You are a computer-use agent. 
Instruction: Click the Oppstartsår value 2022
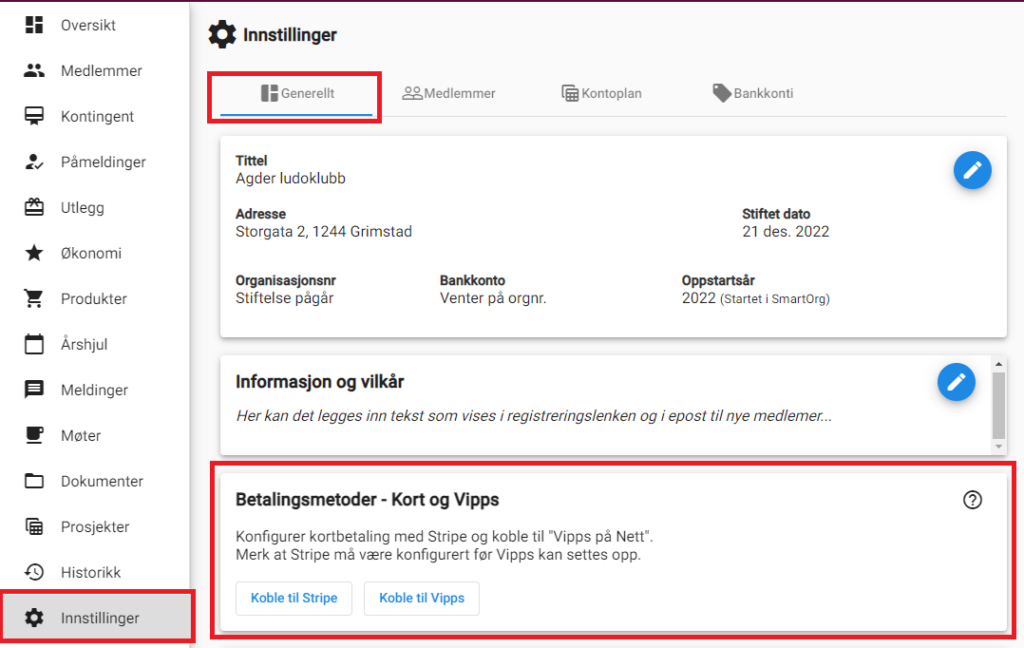(699, 299)
